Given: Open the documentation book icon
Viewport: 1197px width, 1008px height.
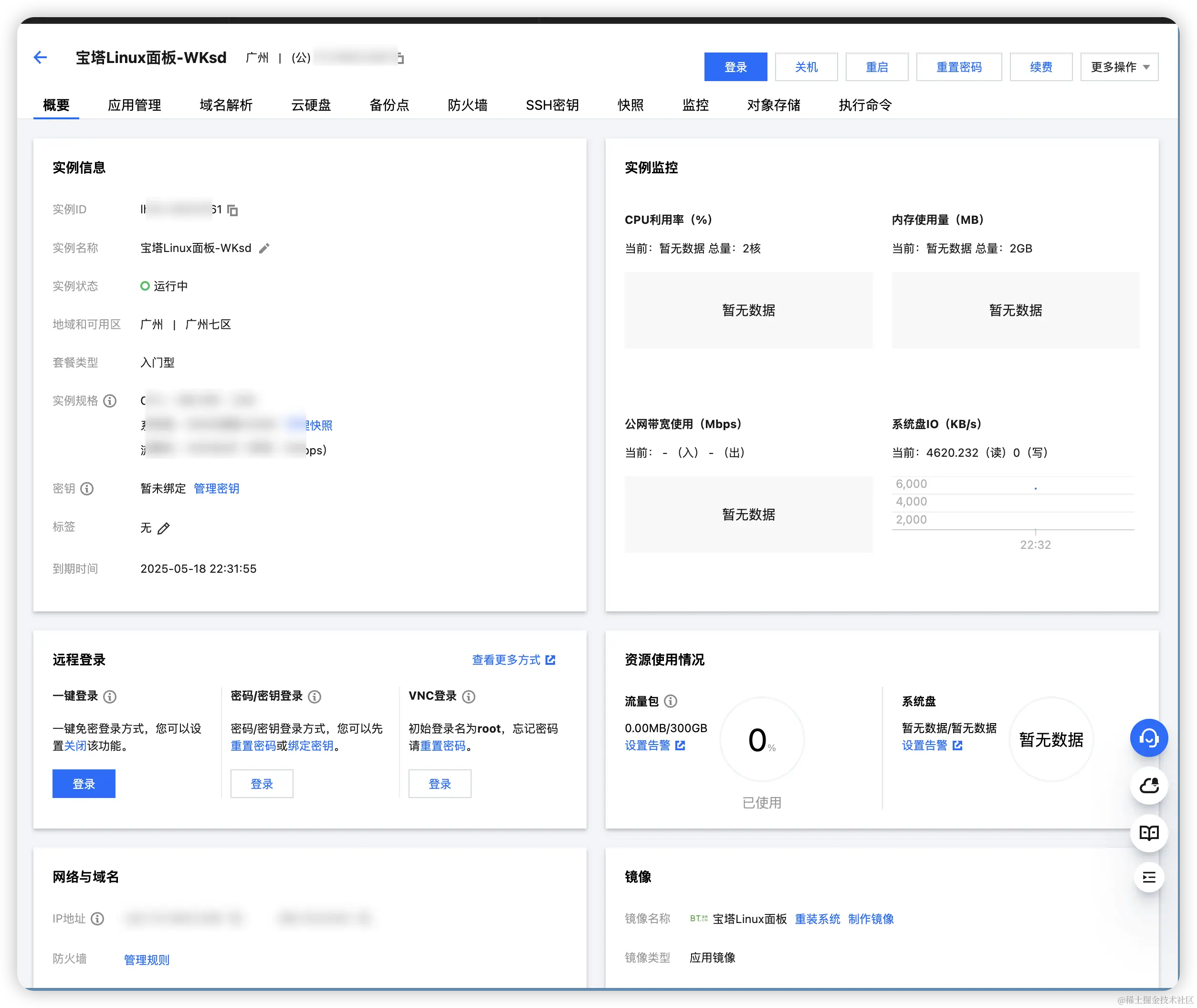Looking at the screenshot, I should pyautogui.click(x=1148, y=832).
